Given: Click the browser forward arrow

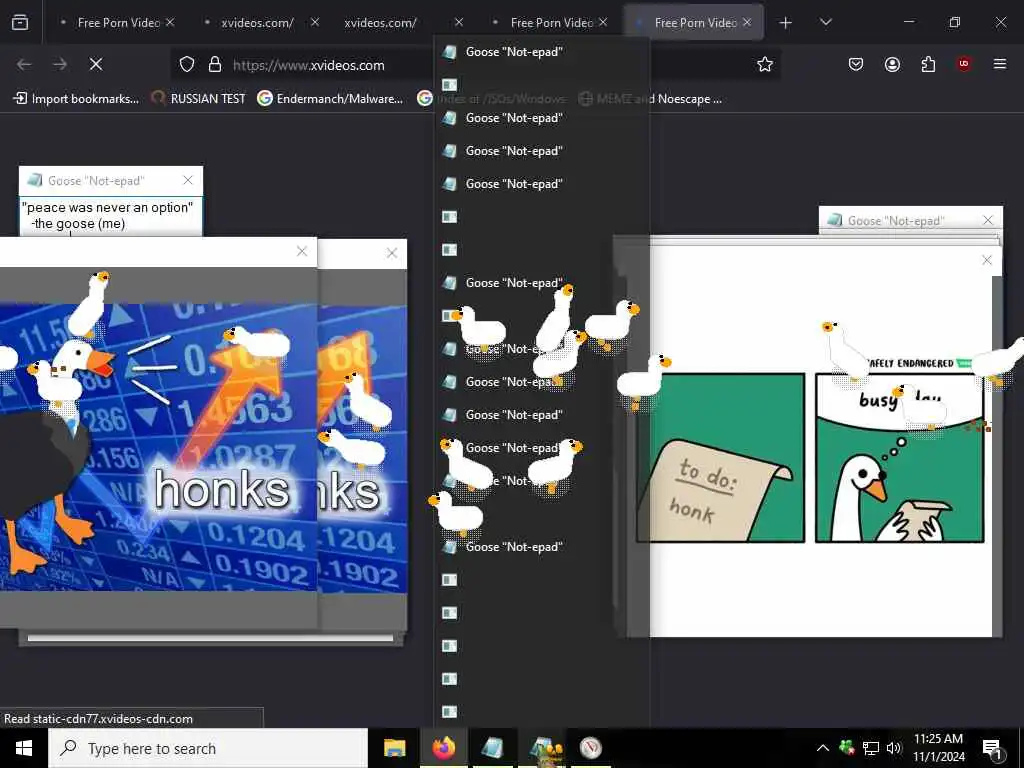Looking at the screenshot, I should (x=60, y=64).
